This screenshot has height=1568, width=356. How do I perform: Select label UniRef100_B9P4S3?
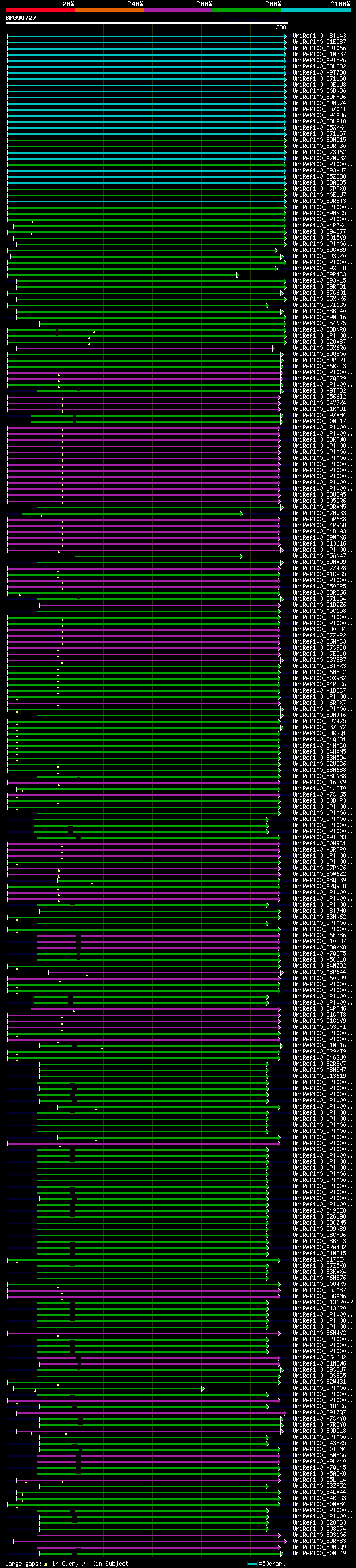point(319,275)
